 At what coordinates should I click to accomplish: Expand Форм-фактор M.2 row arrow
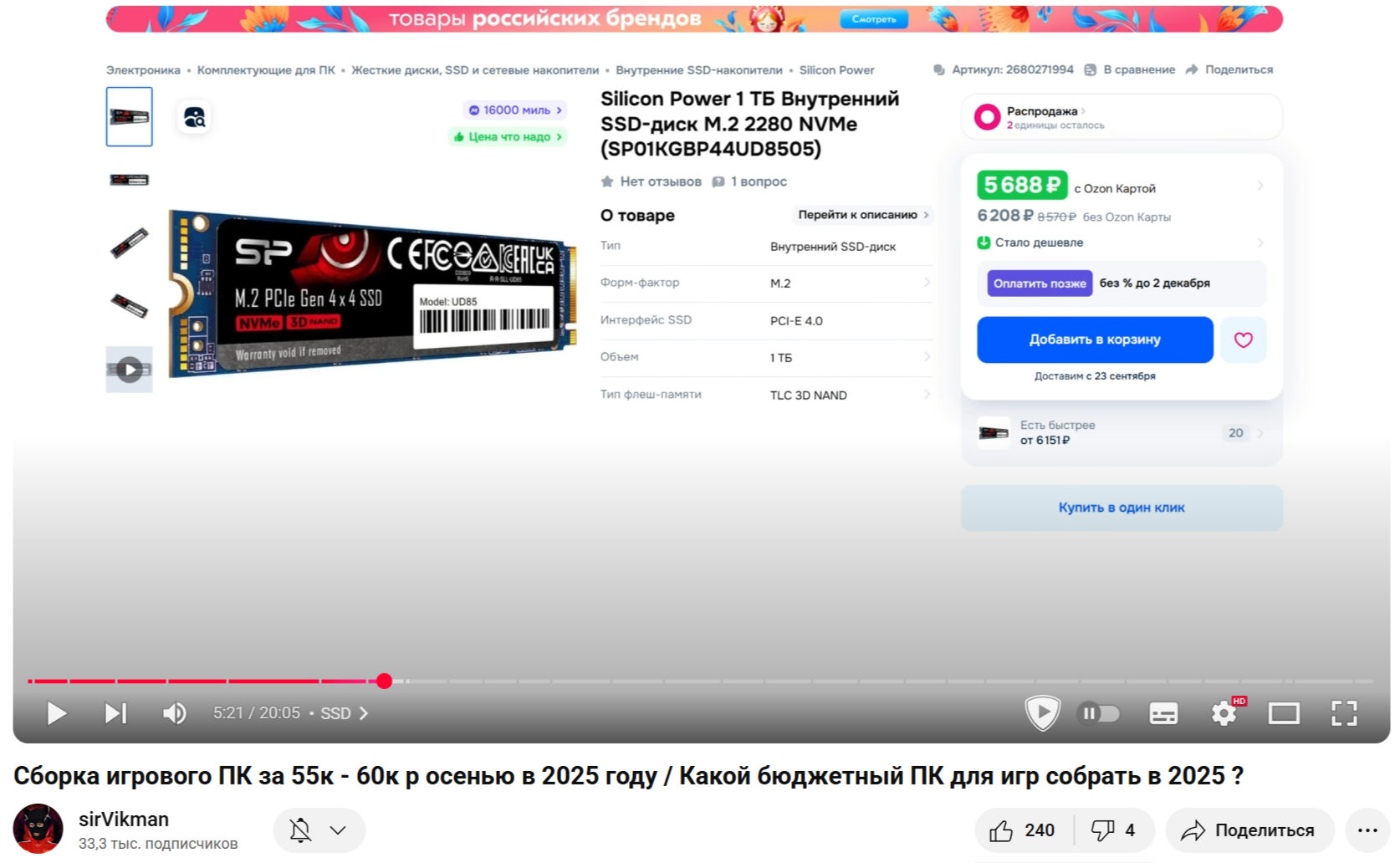pos(927,283)
